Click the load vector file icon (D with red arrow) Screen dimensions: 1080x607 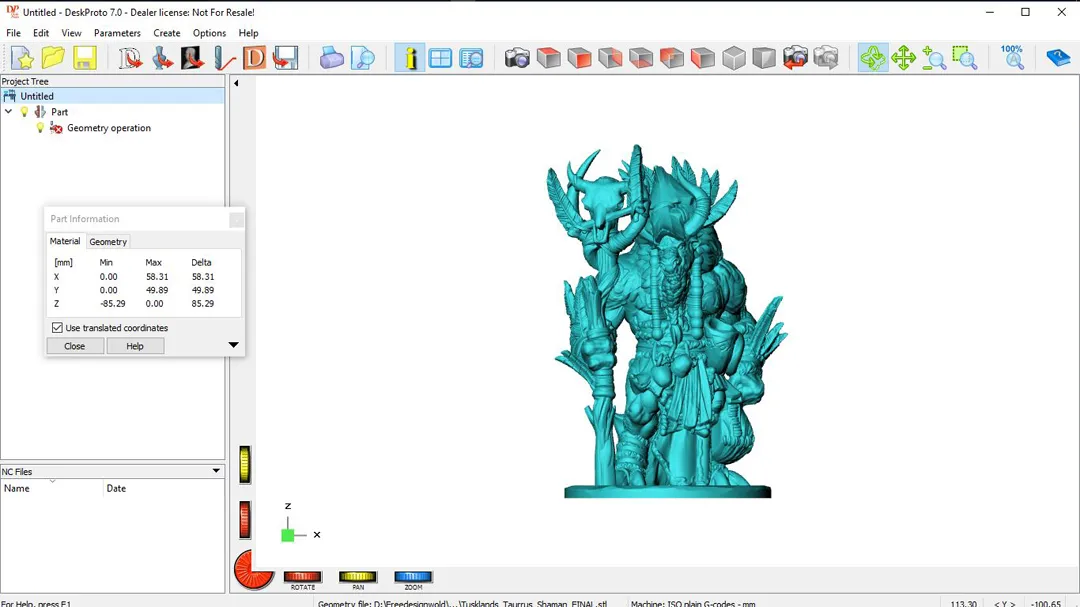(x=129, y=58)
